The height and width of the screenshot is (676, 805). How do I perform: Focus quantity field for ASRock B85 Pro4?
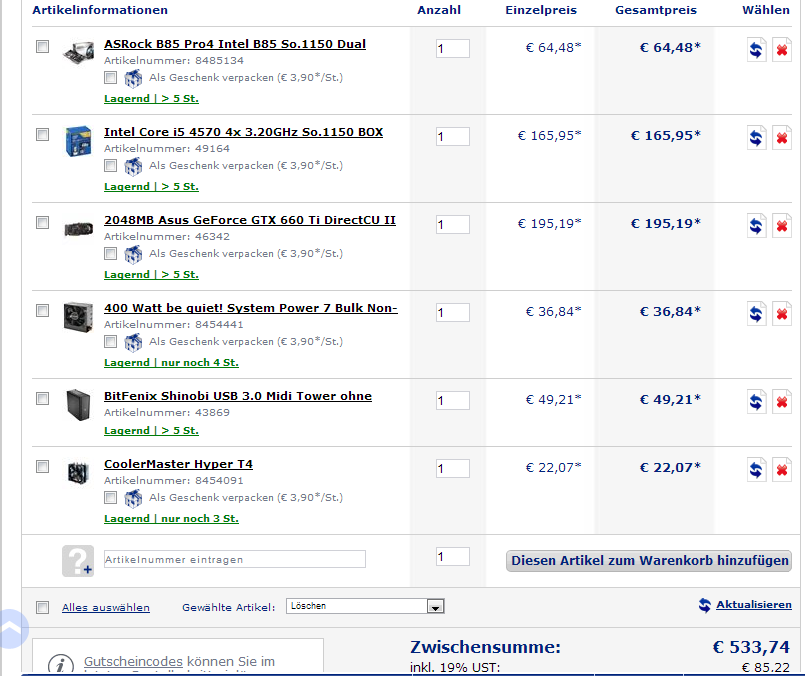click(x=453, y=49)
